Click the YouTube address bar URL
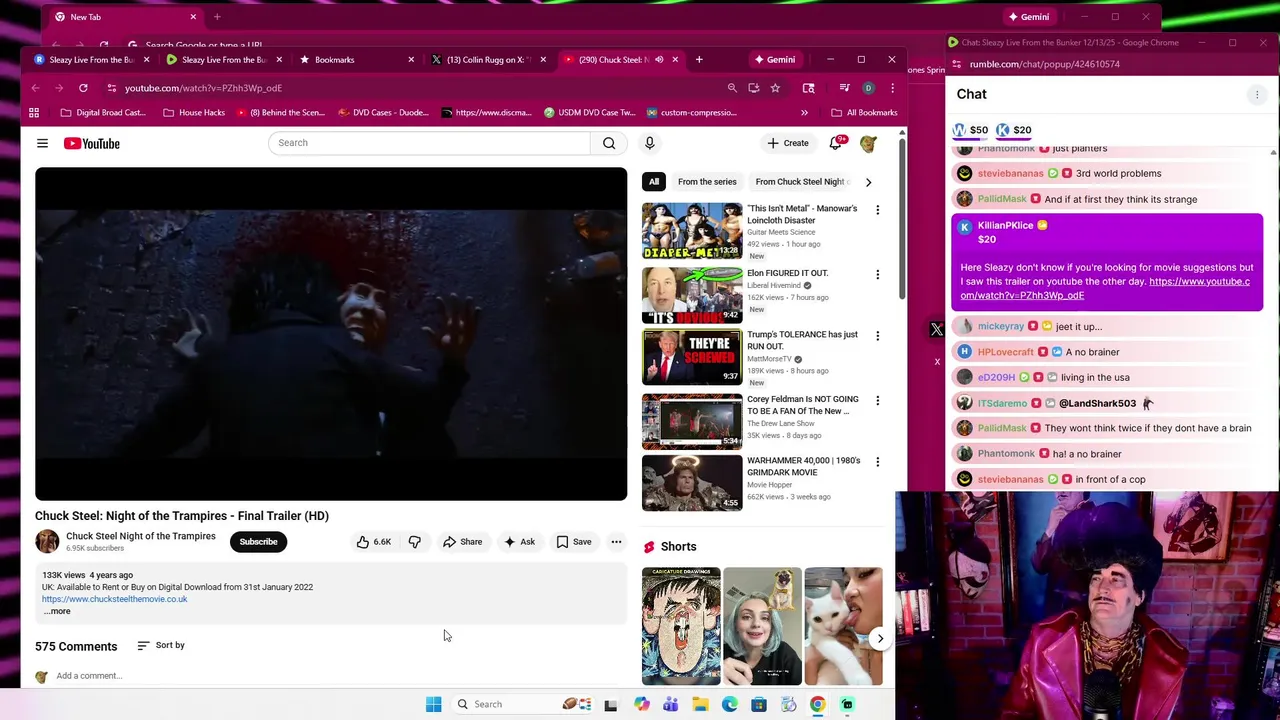 coord(203,88)
